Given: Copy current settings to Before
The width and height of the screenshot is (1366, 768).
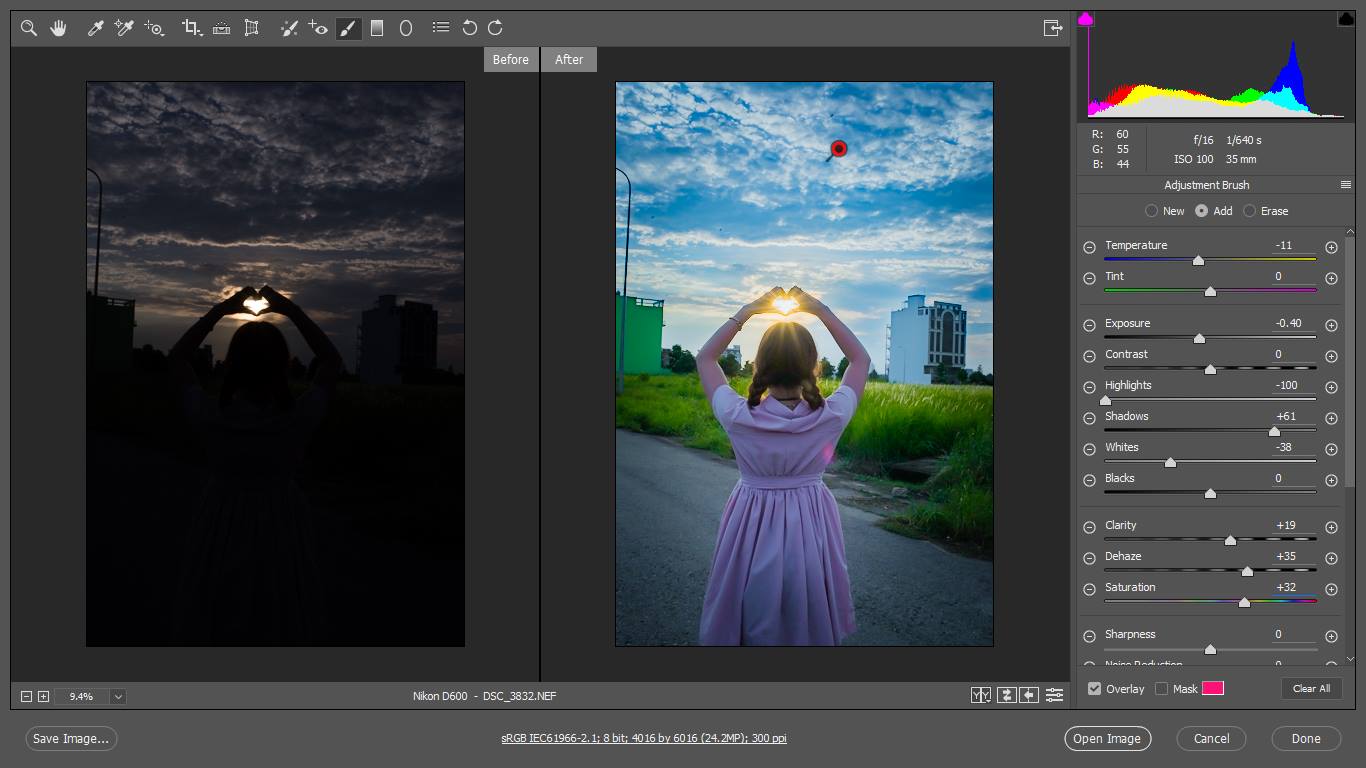Looking at the screenshot, I should pyautogui.click(x=1029, y=695).
